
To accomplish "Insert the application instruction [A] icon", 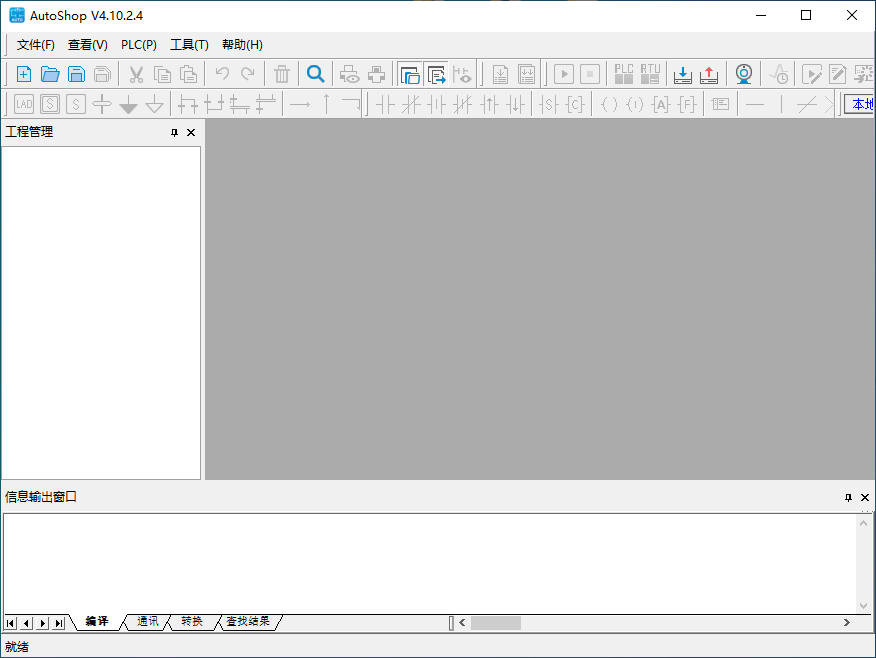I will point(661,104).
